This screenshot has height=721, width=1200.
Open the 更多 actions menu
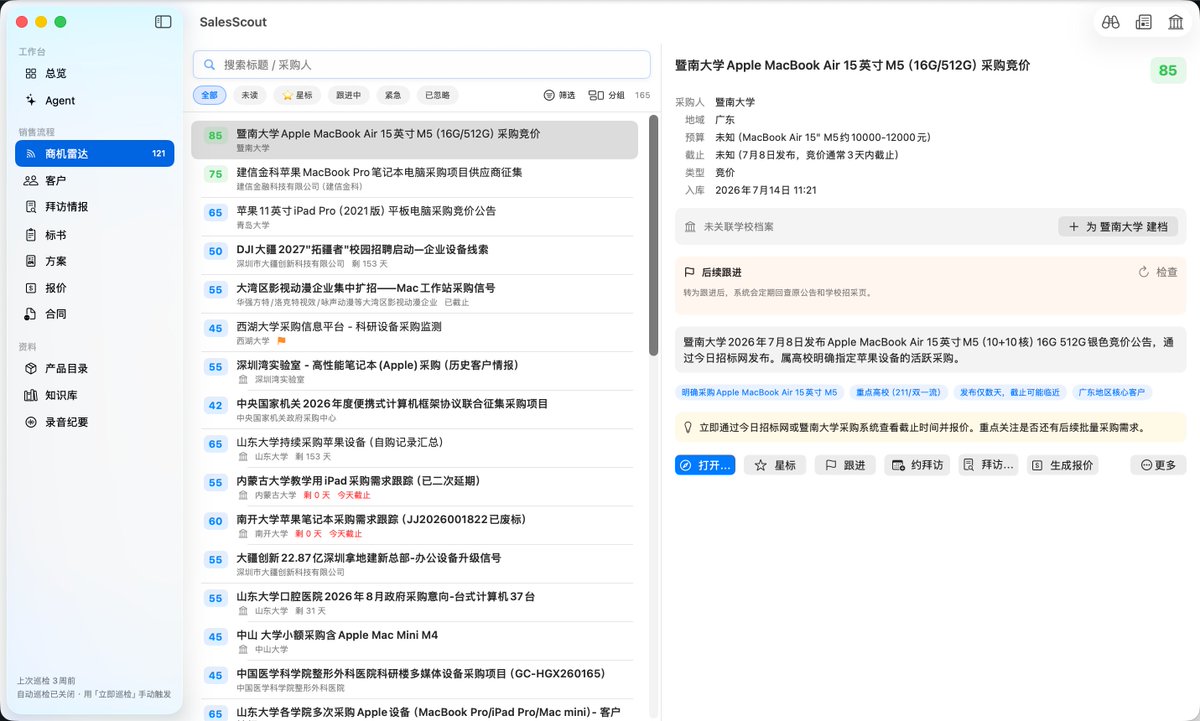pyautogui.click(x=1158, y=465)
